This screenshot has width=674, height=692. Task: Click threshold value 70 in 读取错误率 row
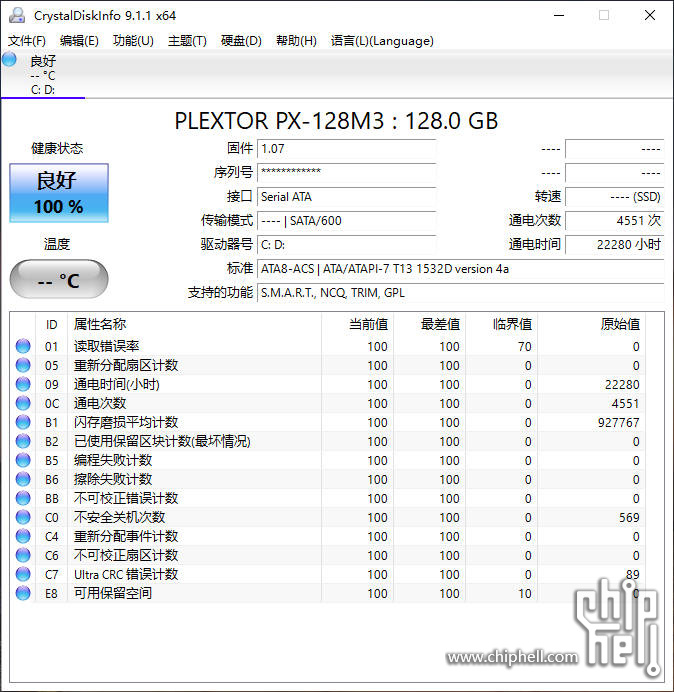tap(525, 346)
